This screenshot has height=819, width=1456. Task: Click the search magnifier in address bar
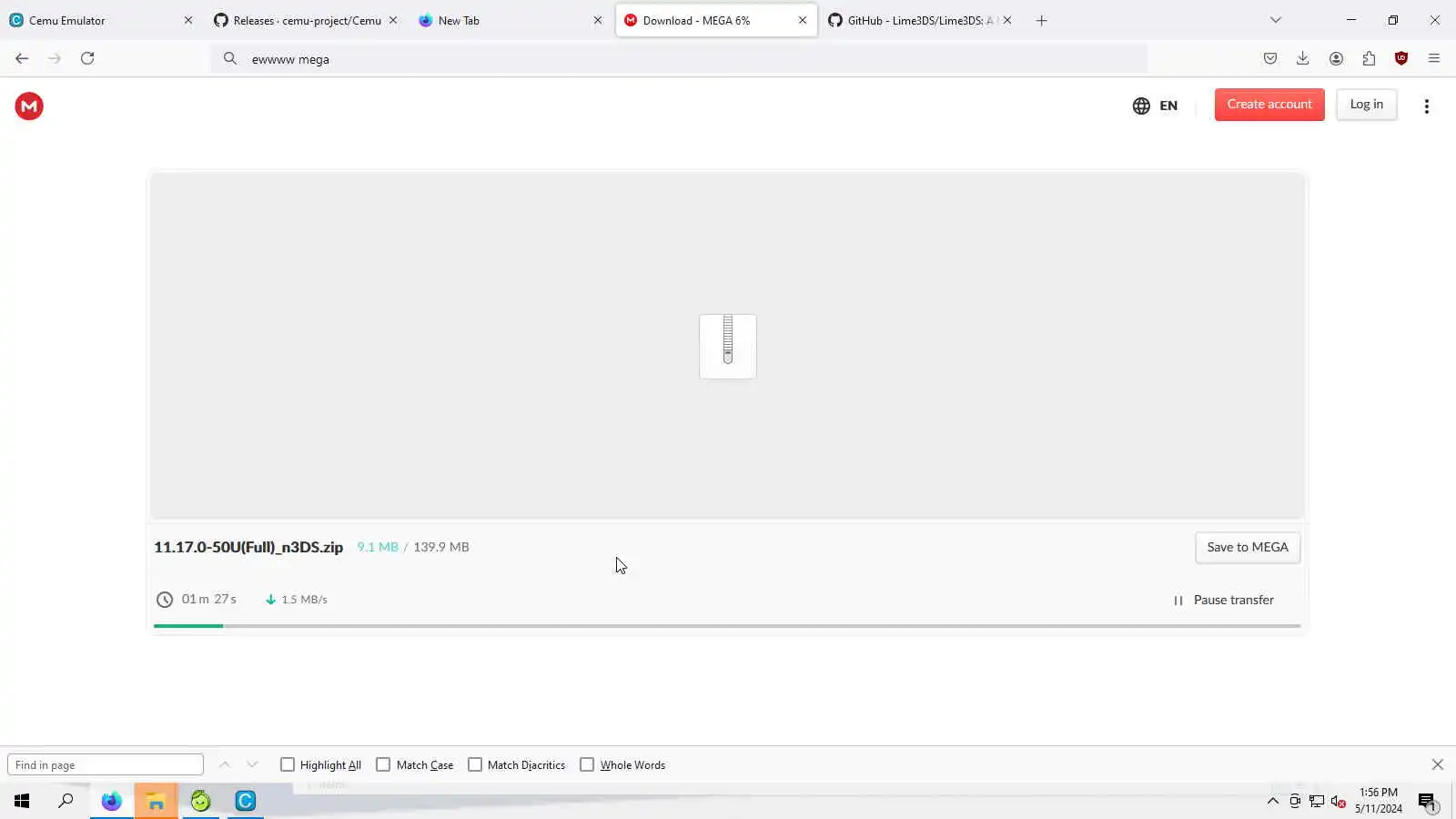pyautogui.click(x=230, y=59)
